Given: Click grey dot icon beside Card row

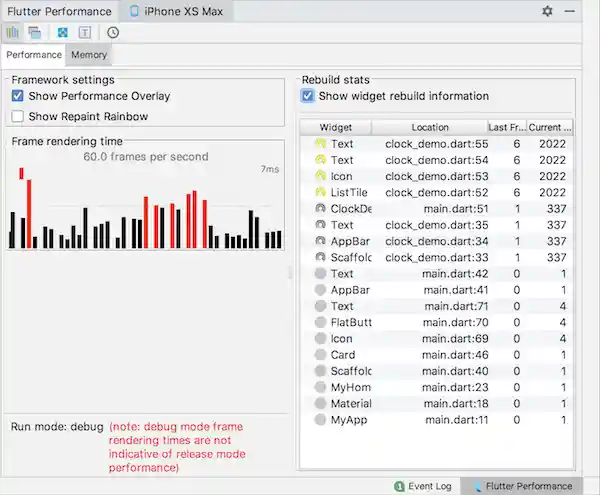Looking at the screenshot, I should [x=320, y=355].
